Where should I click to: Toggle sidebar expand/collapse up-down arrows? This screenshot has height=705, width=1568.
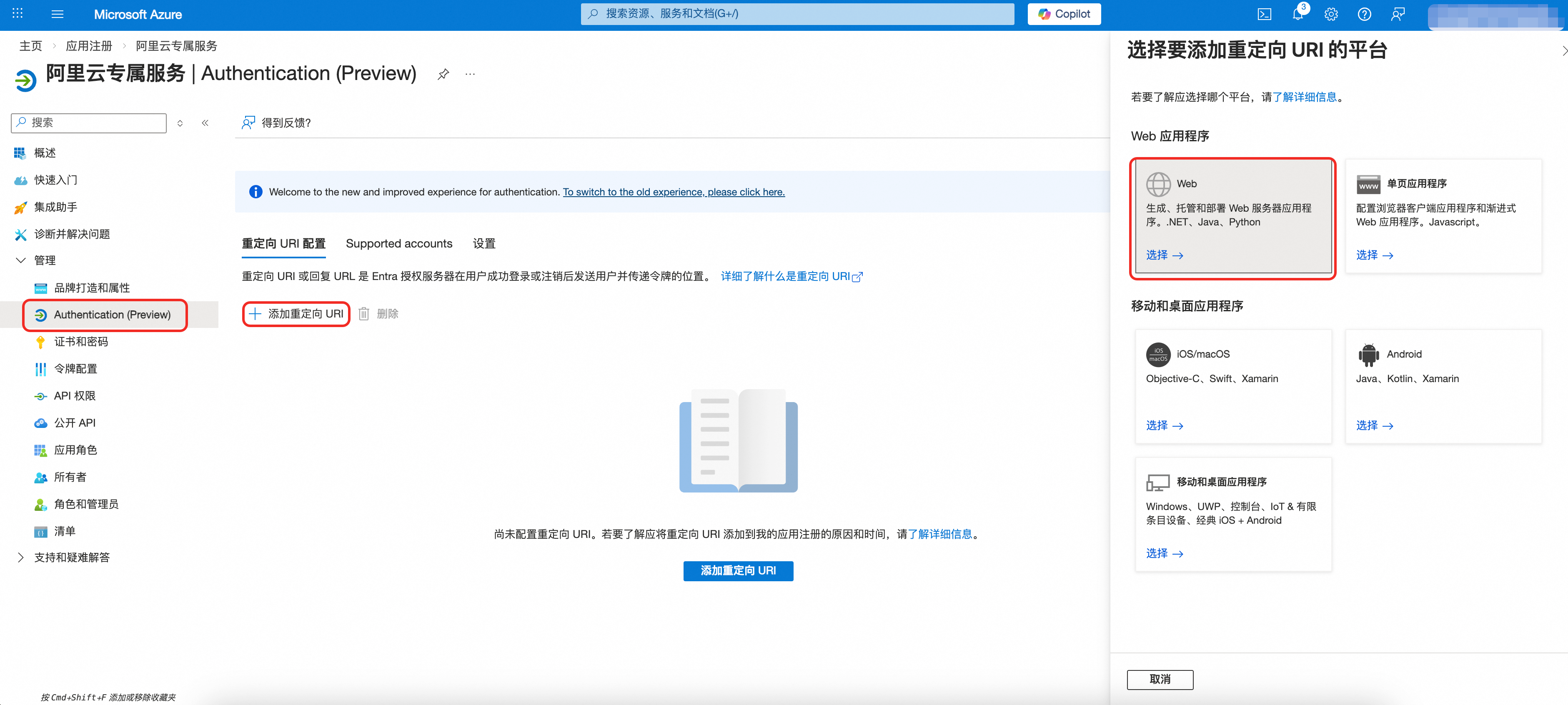180,123
